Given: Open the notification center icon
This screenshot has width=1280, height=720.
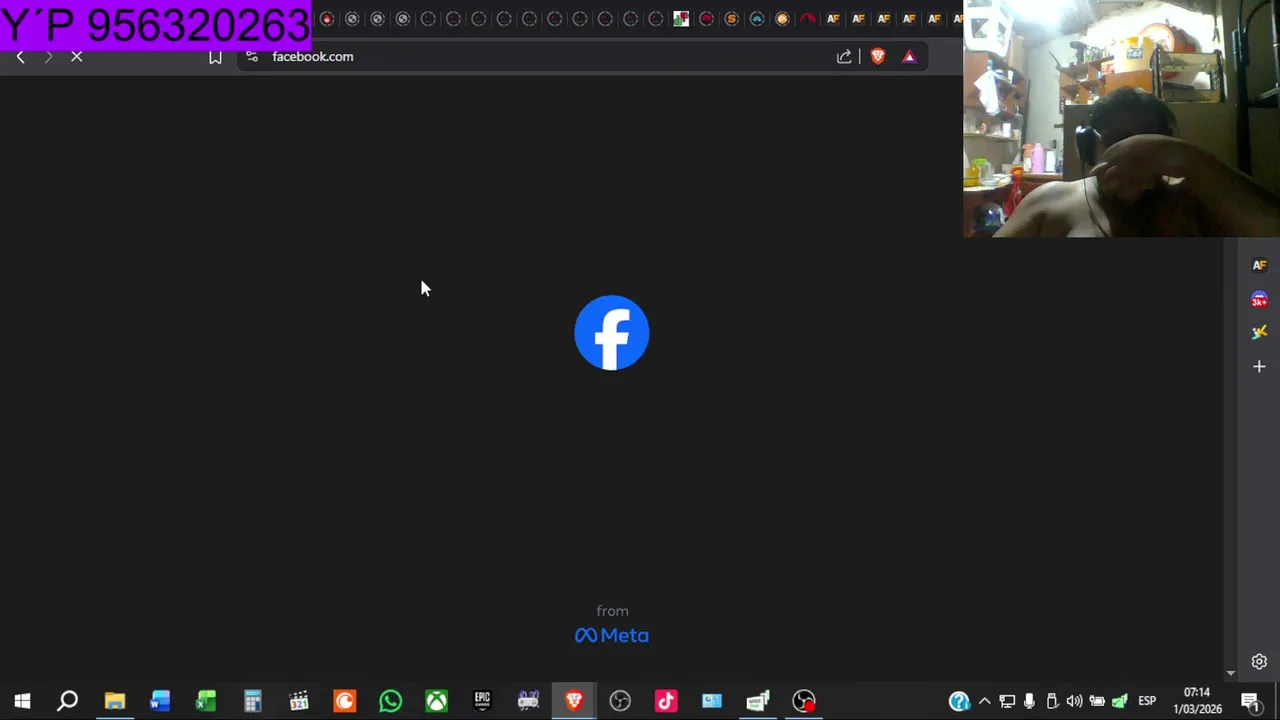Looking at the screenshot, I should [1250, 701].
